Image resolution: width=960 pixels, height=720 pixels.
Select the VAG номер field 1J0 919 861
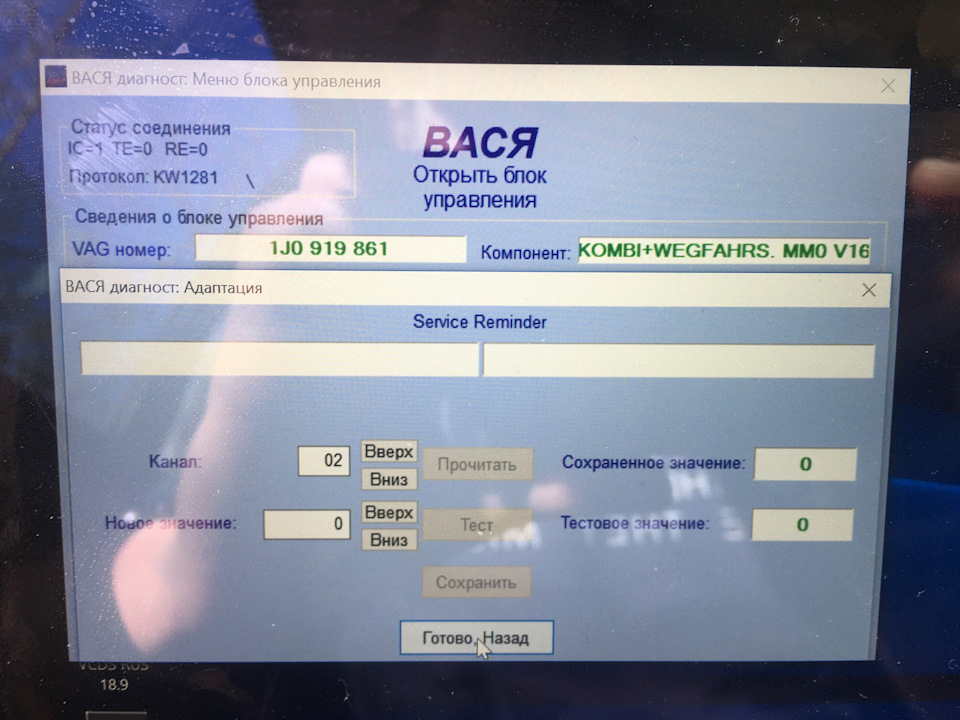click(330, 249)
